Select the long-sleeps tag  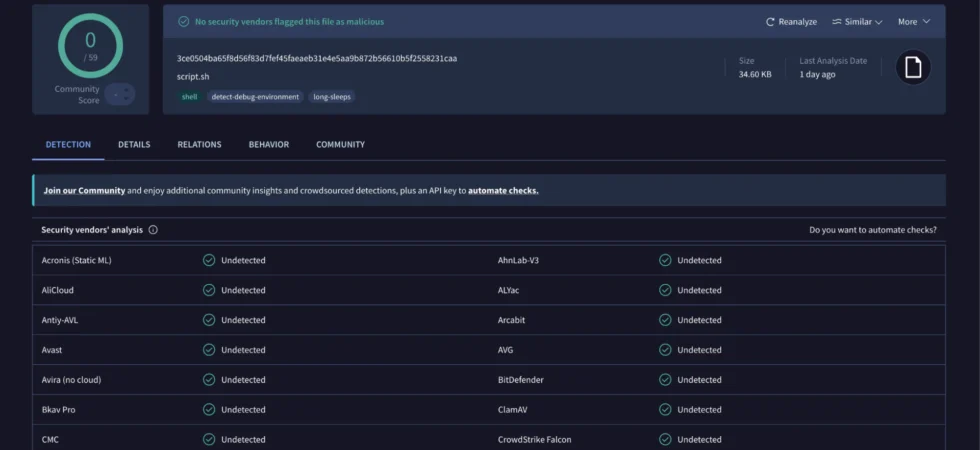(332, 97)
